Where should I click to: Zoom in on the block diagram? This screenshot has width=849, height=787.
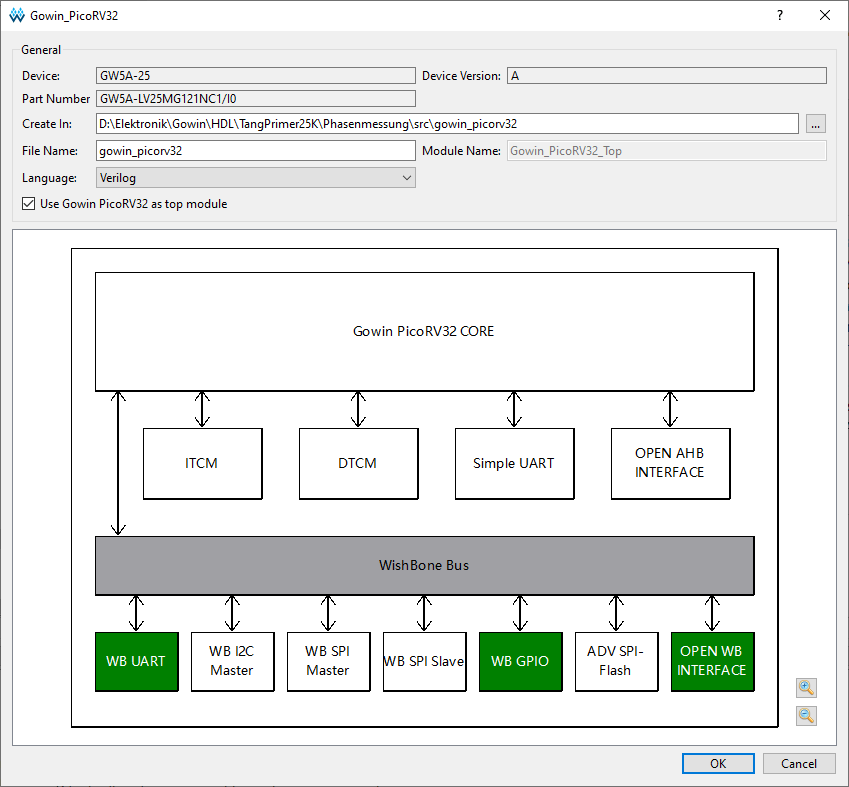click(806, 687)
